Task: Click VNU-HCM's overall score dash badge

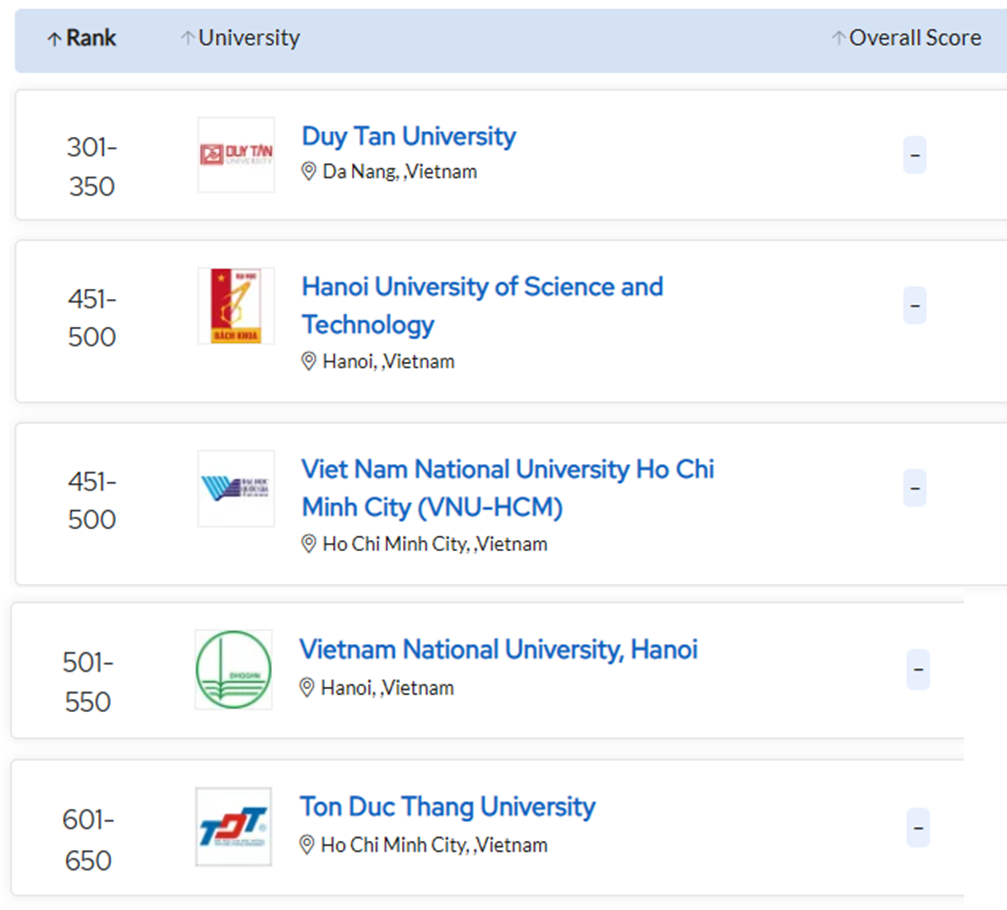Action: 914,488
